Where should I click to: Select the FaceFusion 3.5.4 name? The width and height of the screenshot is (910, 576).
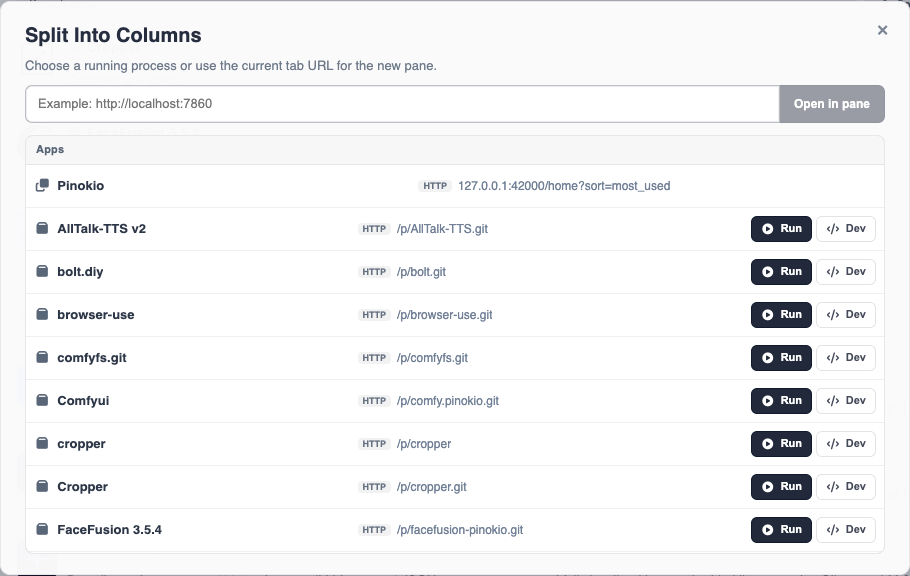pos(110,530)
